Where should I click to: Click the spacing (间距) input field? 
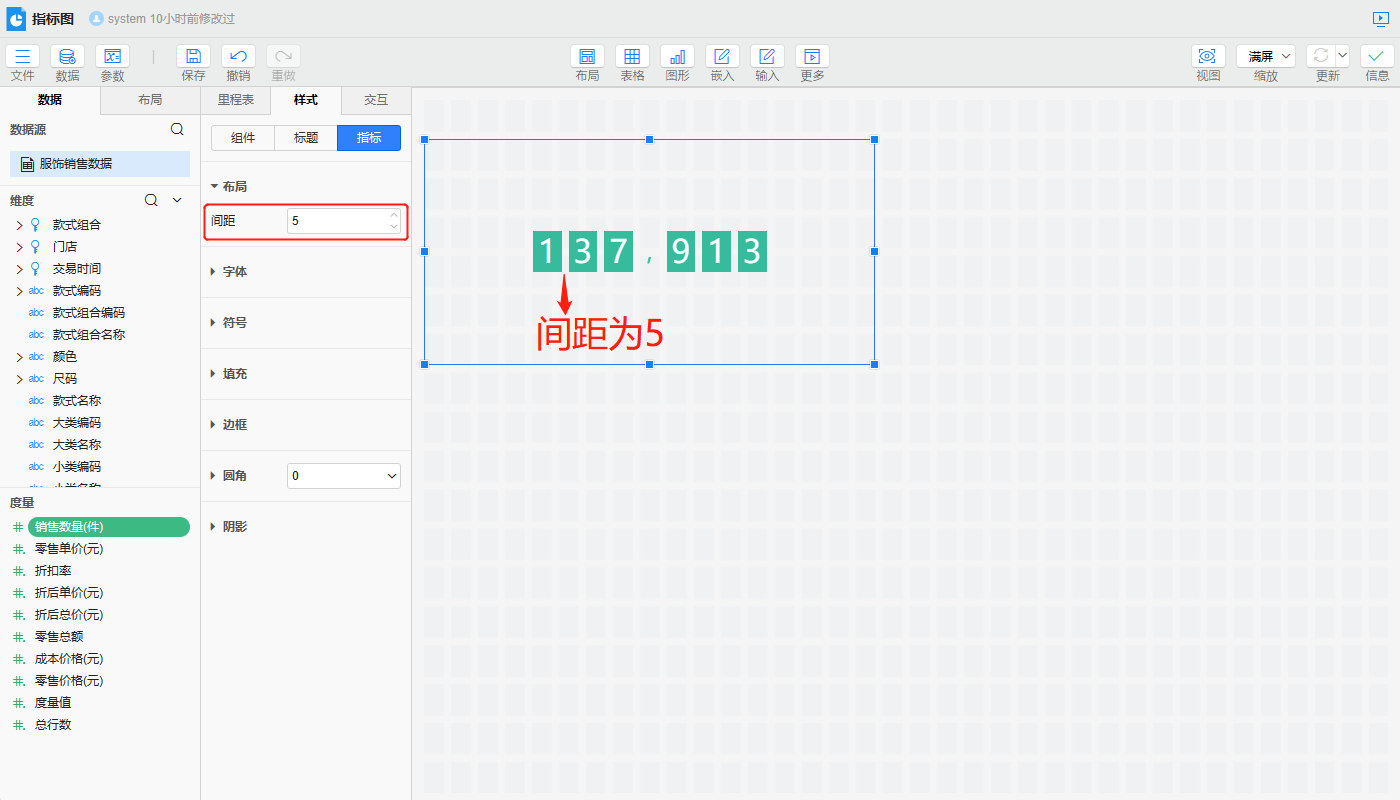(x=336, y=221)
